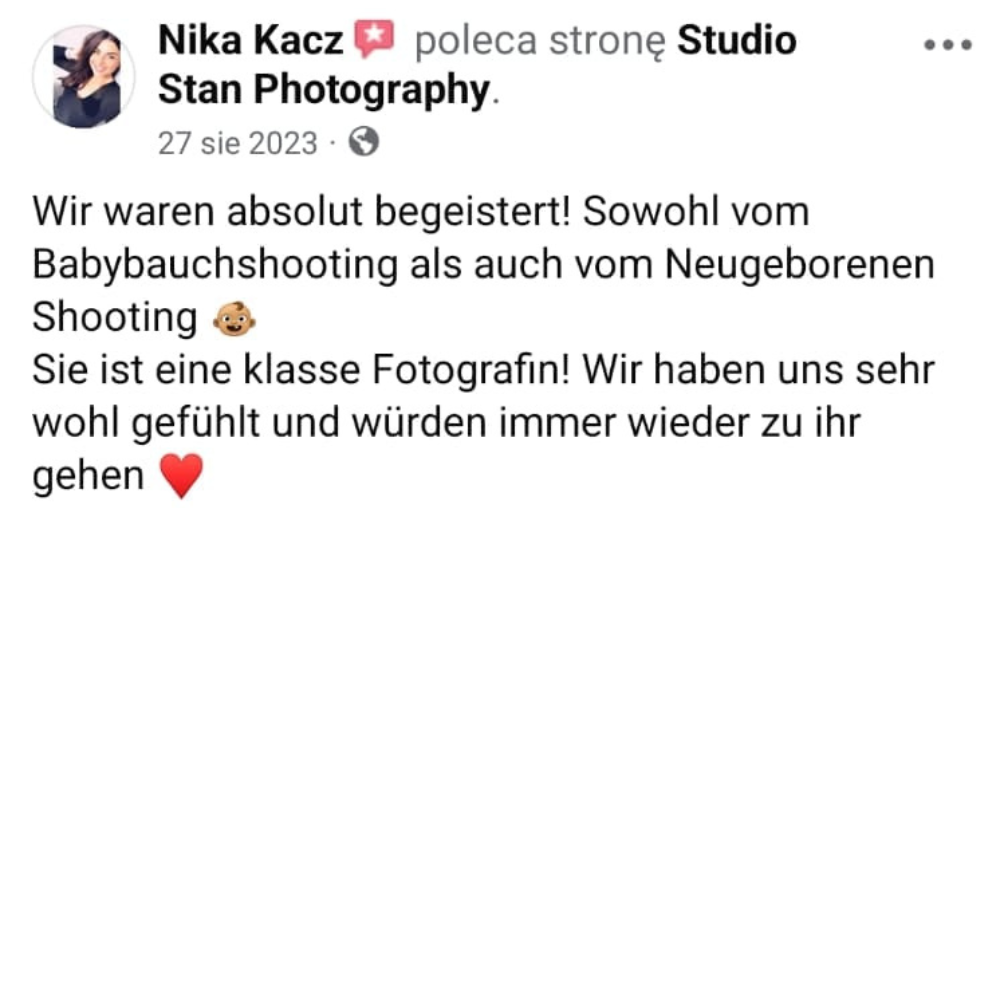Open the three-dot post options menu
Viewport: 1000px width, 1000px height.
point(948,45)
